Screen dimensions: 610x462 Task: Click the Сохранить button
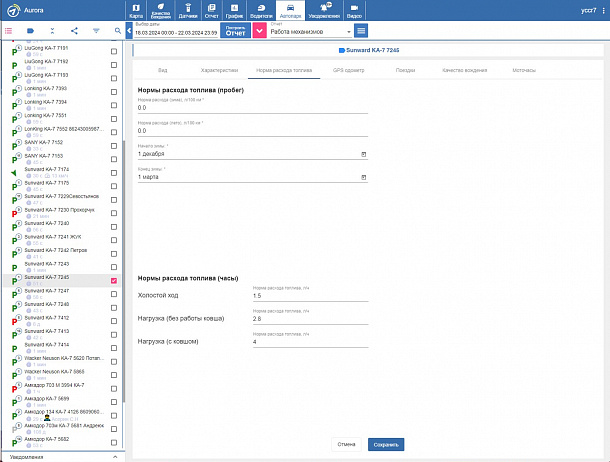[386, 444]
